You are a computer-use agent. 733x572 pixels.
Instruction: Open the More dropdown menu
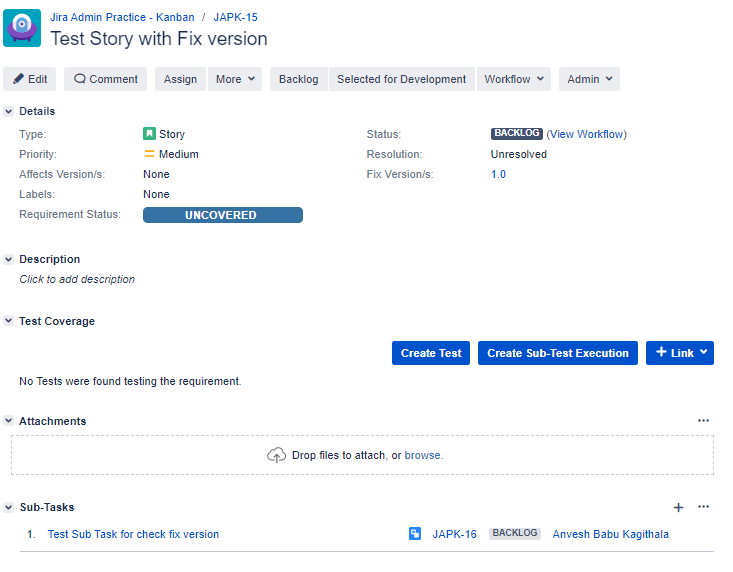click(x=235, y=79)
